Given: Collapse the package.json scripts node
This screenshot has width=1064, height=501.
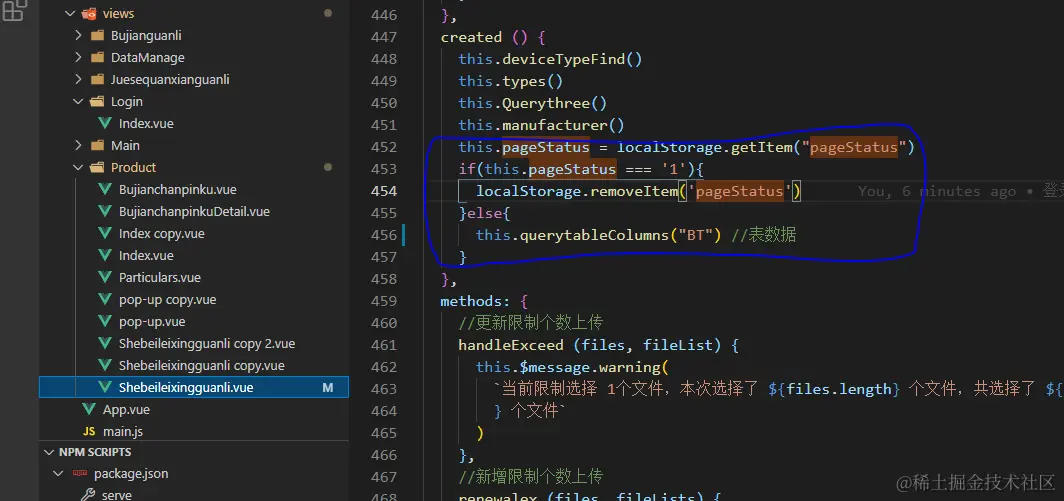Looking at the screenshot, I should 58,474.
